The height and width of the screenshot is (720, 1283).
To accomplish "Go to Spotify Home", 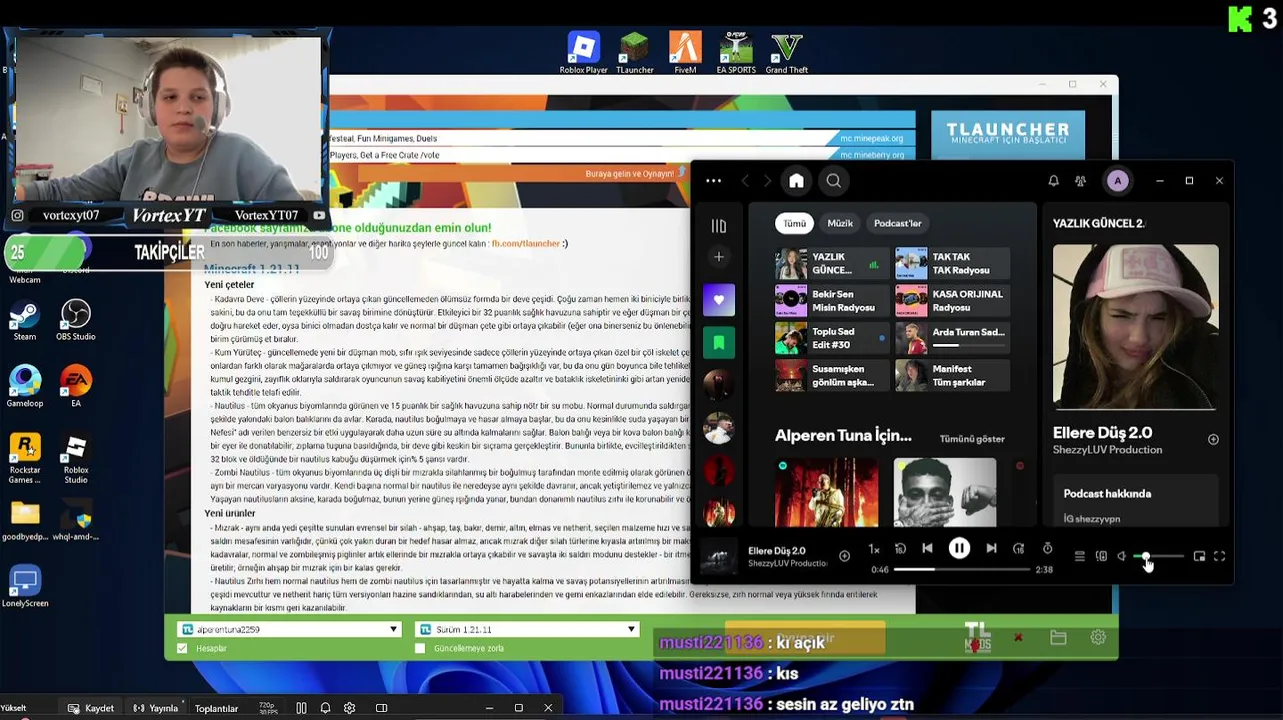I will (796, 181).
